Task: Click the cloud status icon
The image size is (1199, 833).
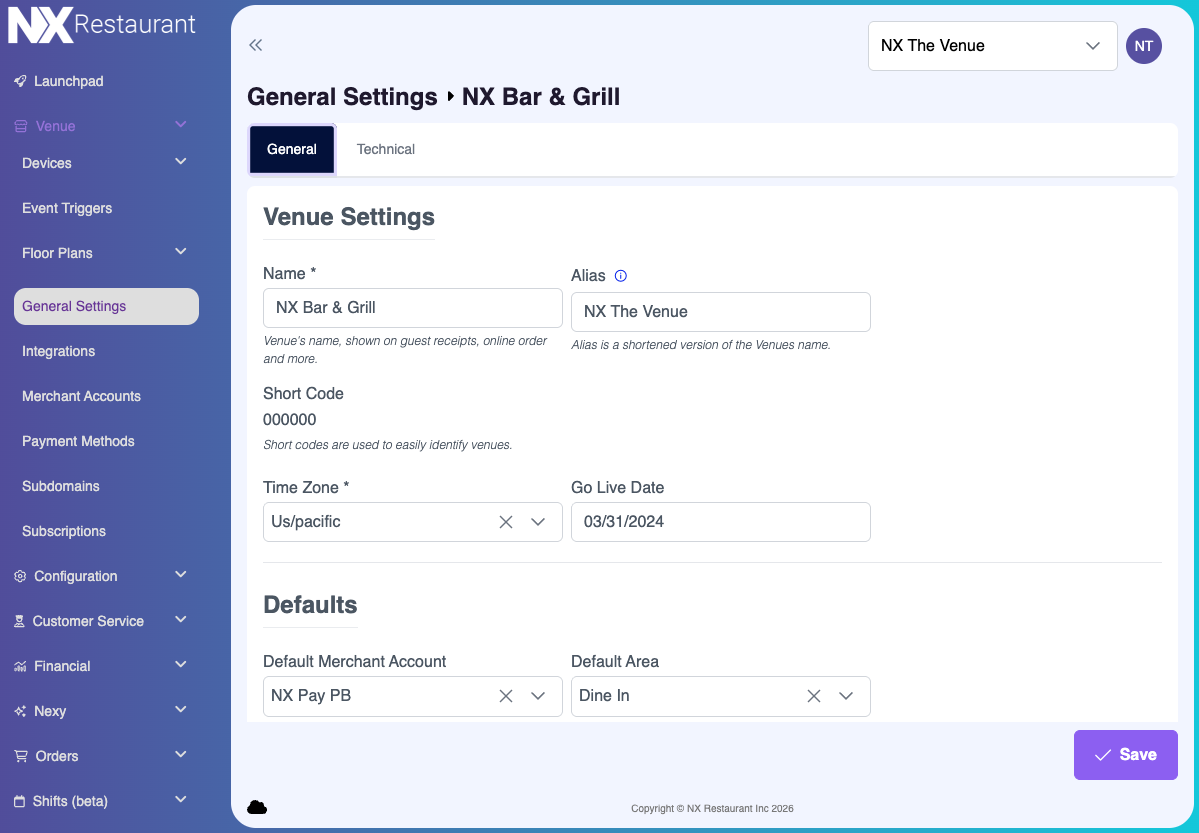Action: tap(257, 807)
